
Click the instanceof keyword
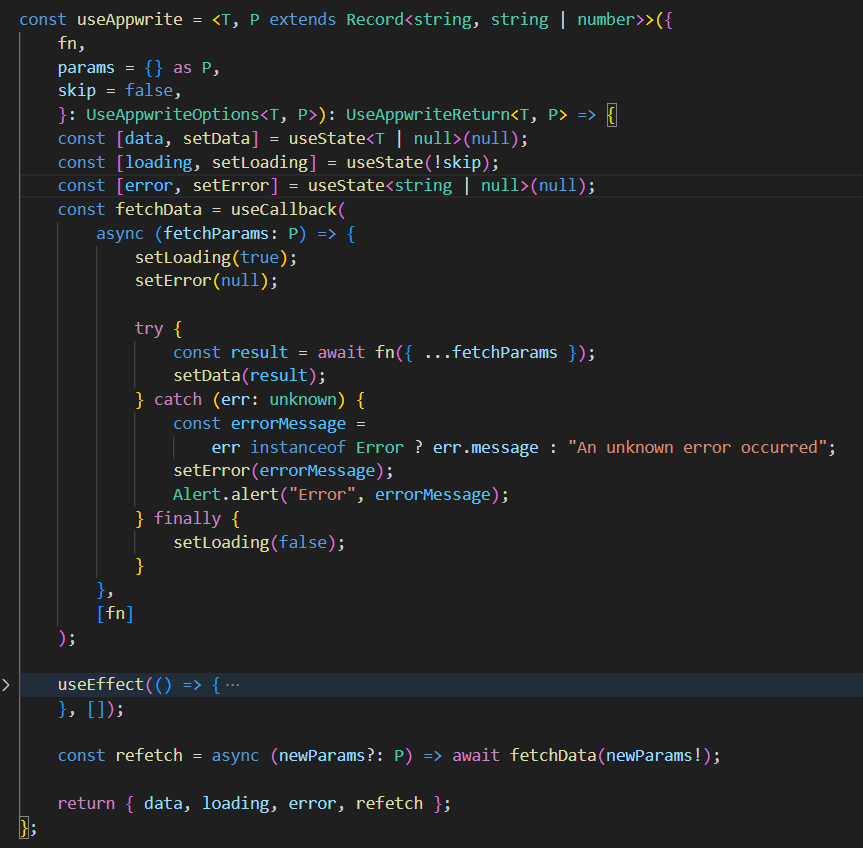[298, 447]
